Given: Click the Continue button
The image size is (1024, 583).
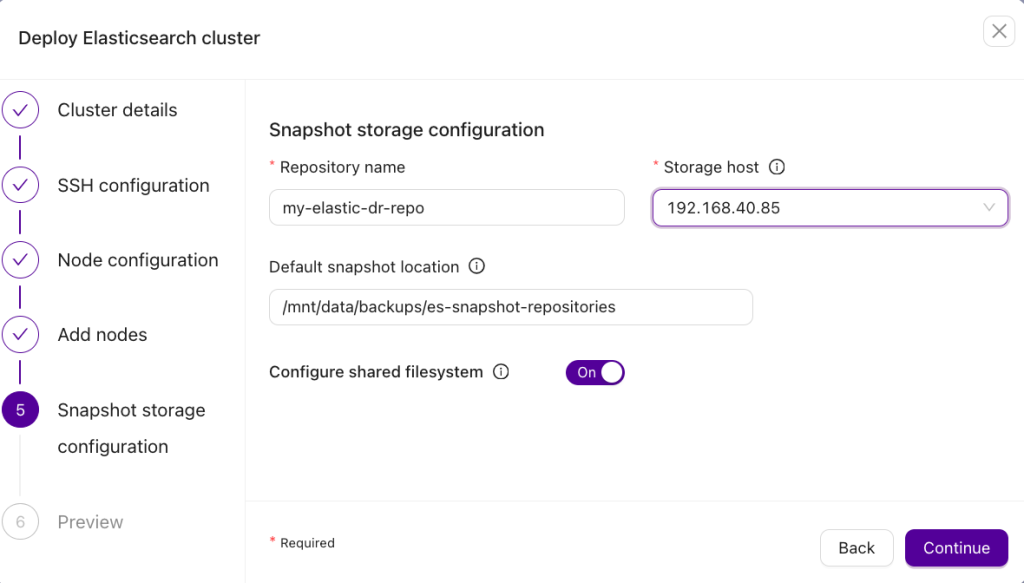Looking at the screenshot, I should (956, 548).
